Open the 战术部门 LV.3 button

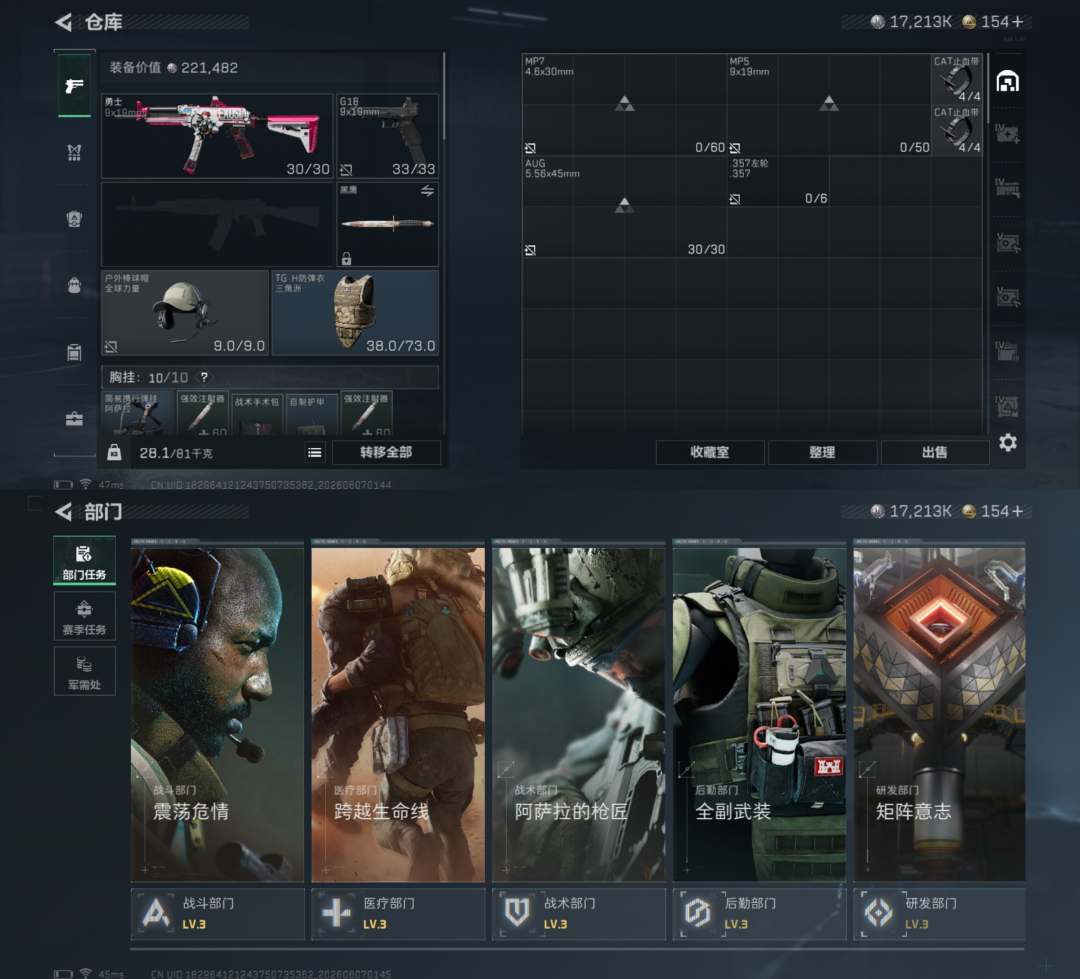pyautogui.click(x=579, y=914)
